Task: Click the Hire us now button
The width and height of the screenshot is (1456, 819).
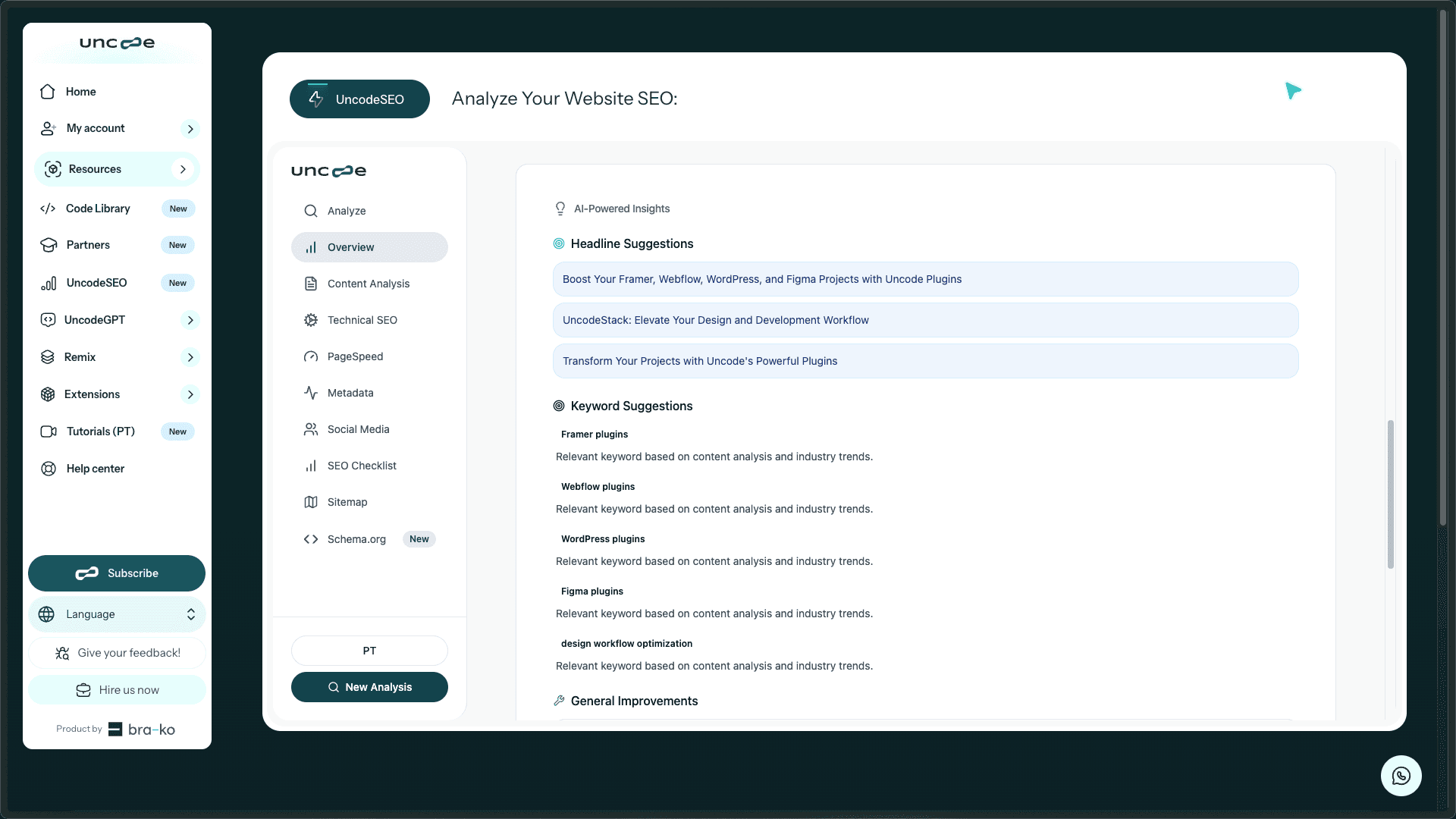Action: 117,690
